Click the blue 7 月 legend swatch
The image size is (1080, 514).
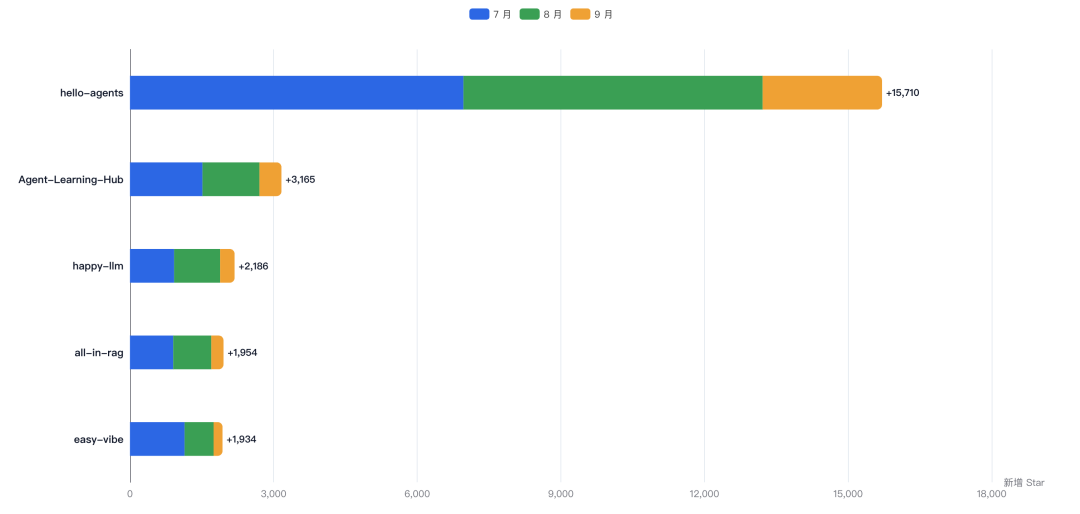click(x=479, y=14)
